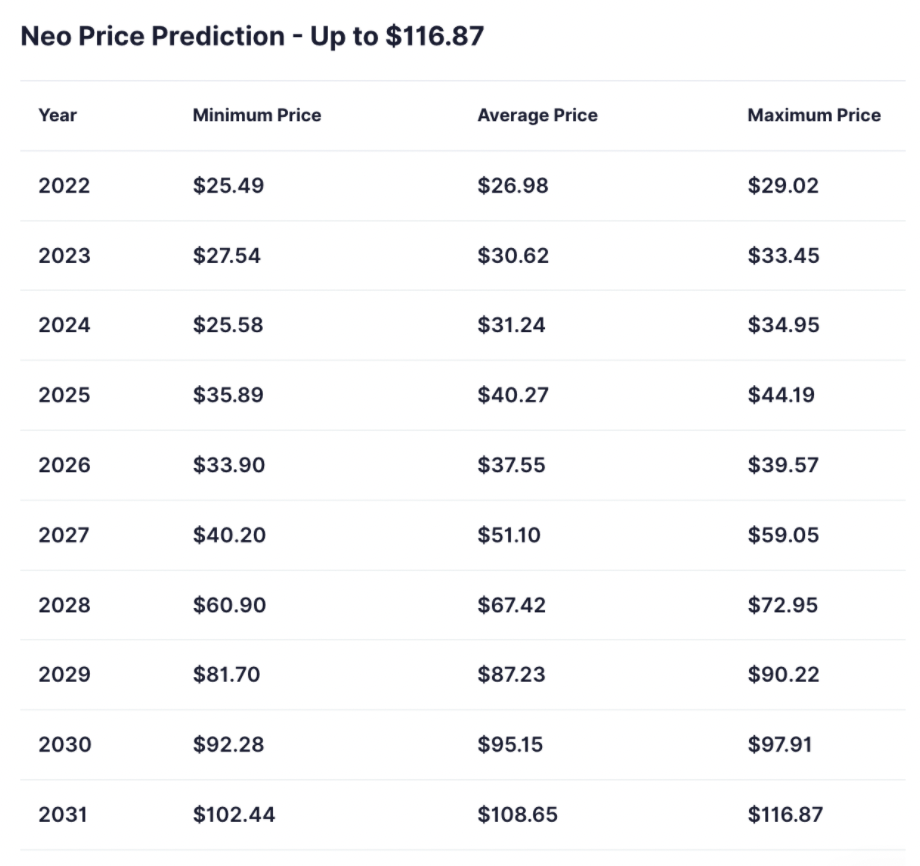Select the $60.90 minimum price for 2028
This screenshot has width=920, height=866.
(229, 605)
